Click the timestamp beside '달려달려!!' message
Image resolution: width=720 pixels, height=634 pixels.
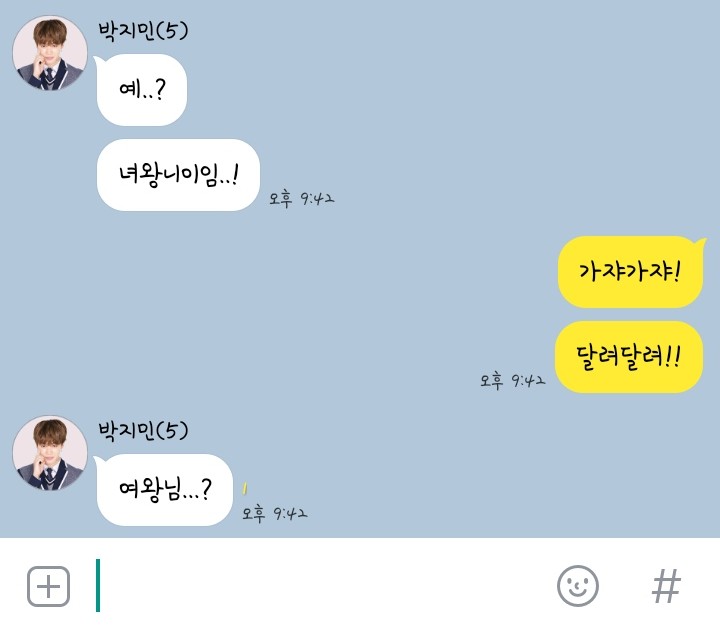[512, 381]
